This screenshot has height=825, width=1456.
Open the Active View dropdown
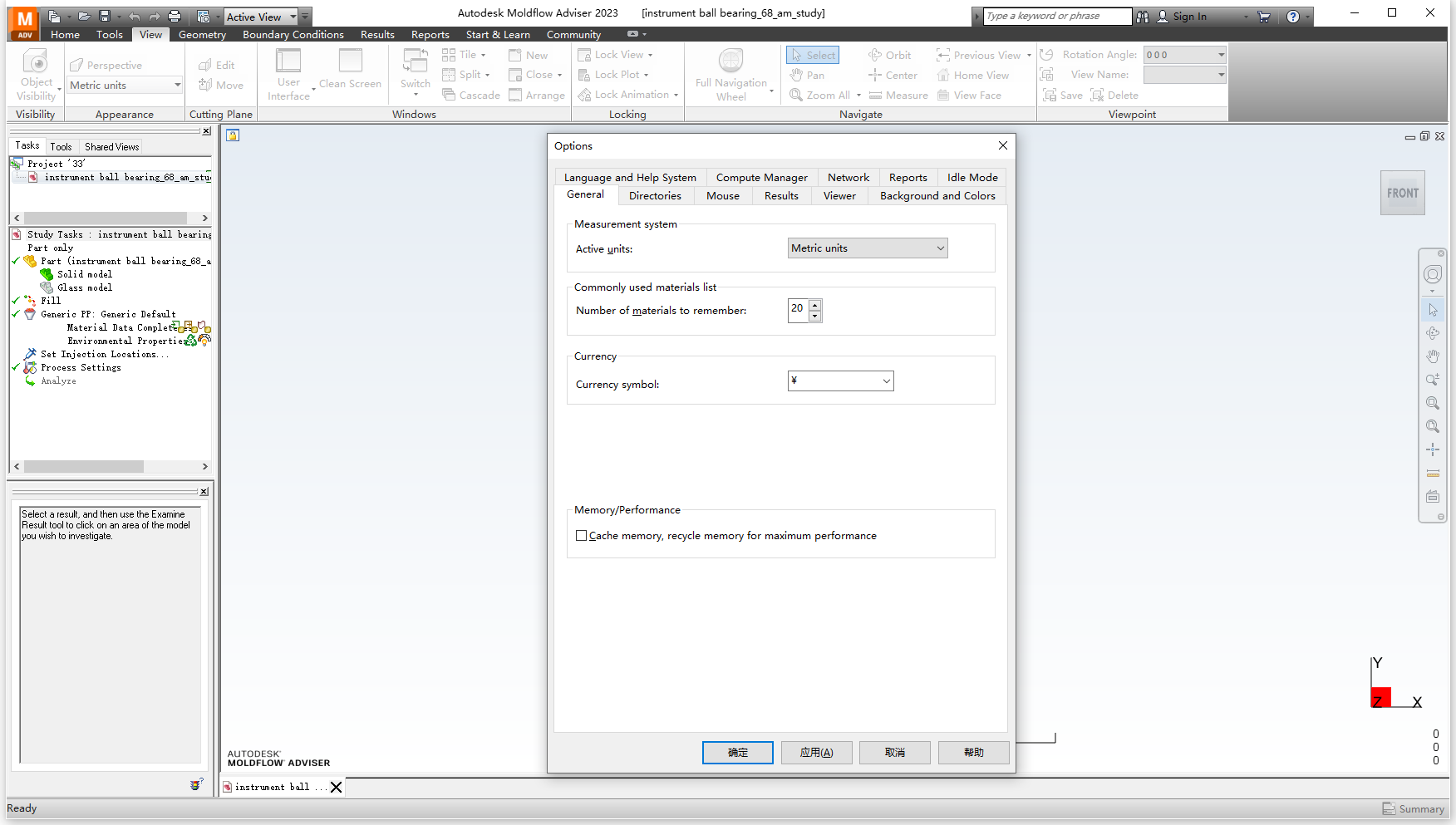261,17
